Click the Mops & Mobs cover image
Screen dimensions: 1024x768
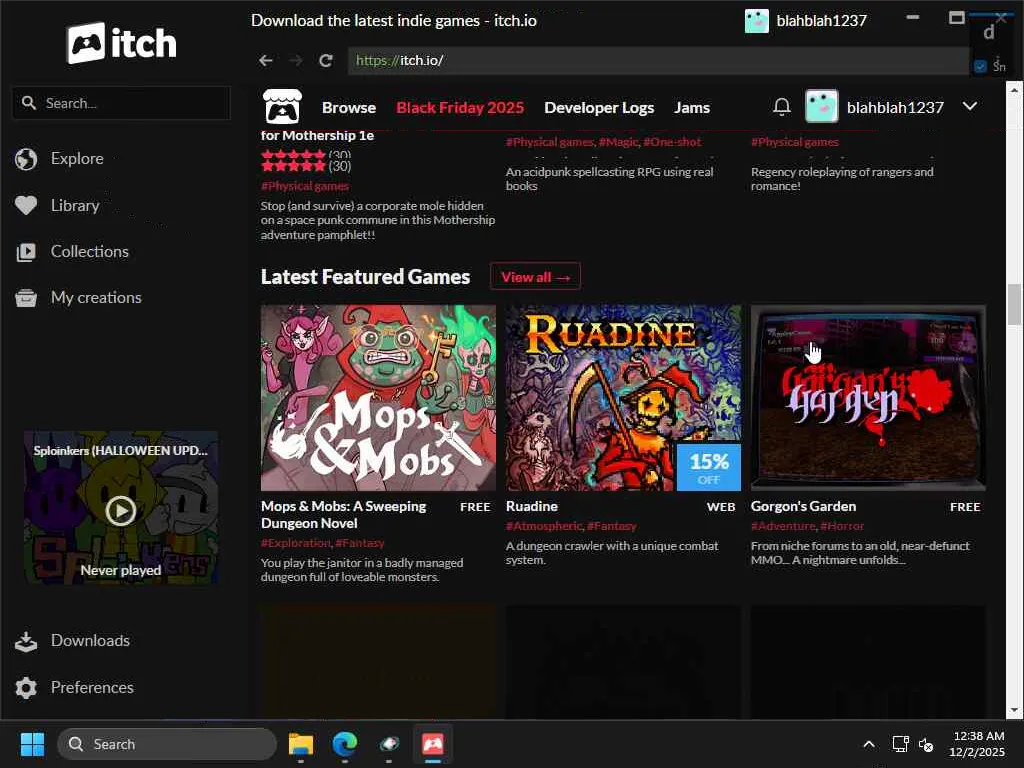point(378,398)
